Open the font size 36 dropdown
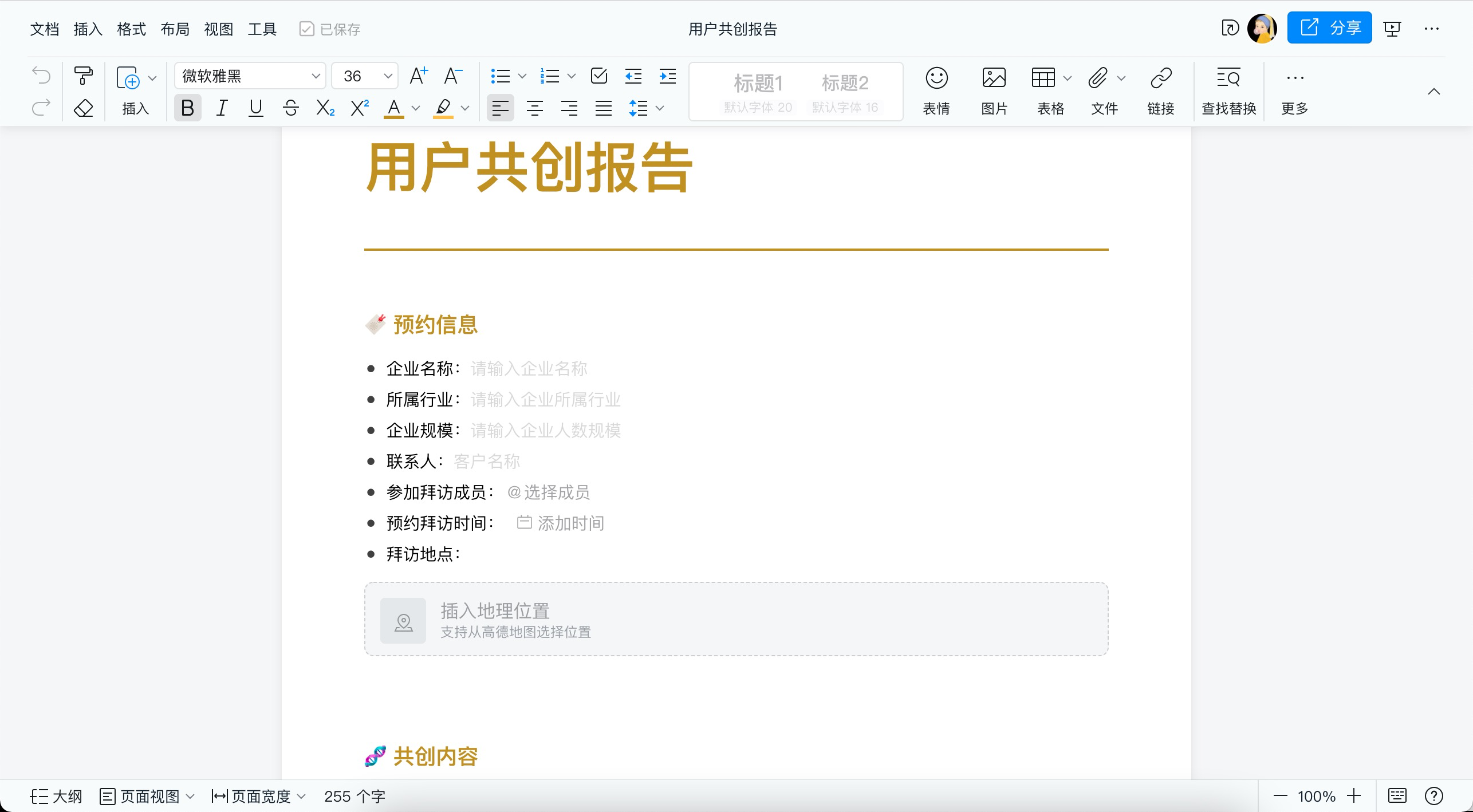 tap(365, 75)
